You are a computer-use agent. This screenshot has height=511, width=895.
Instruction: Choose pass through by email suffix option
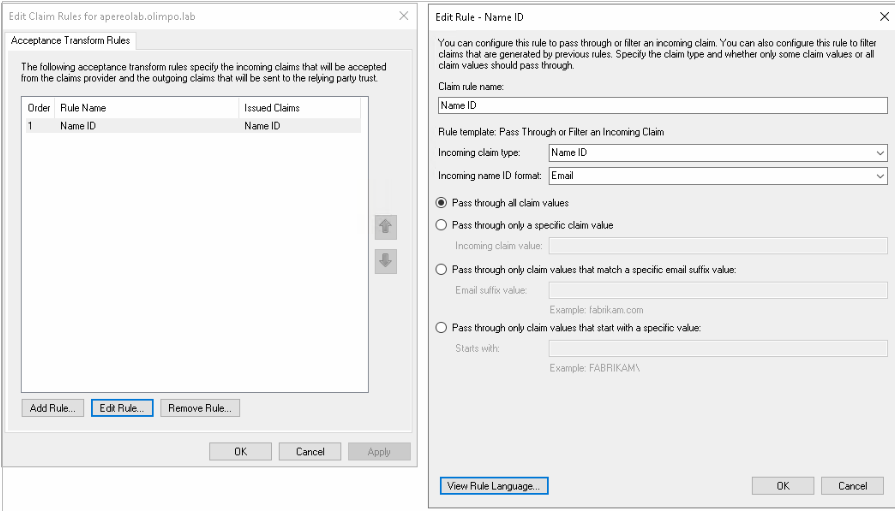(442, 269)
